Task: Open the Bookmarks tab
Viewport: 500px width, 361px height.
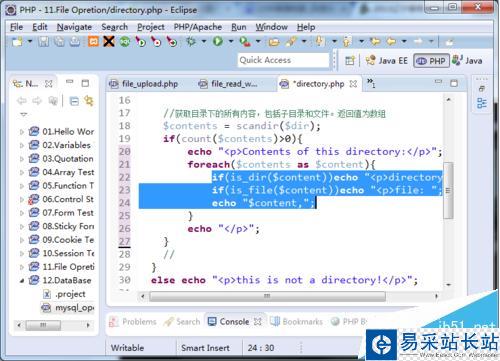Action: tap(297, 322)
